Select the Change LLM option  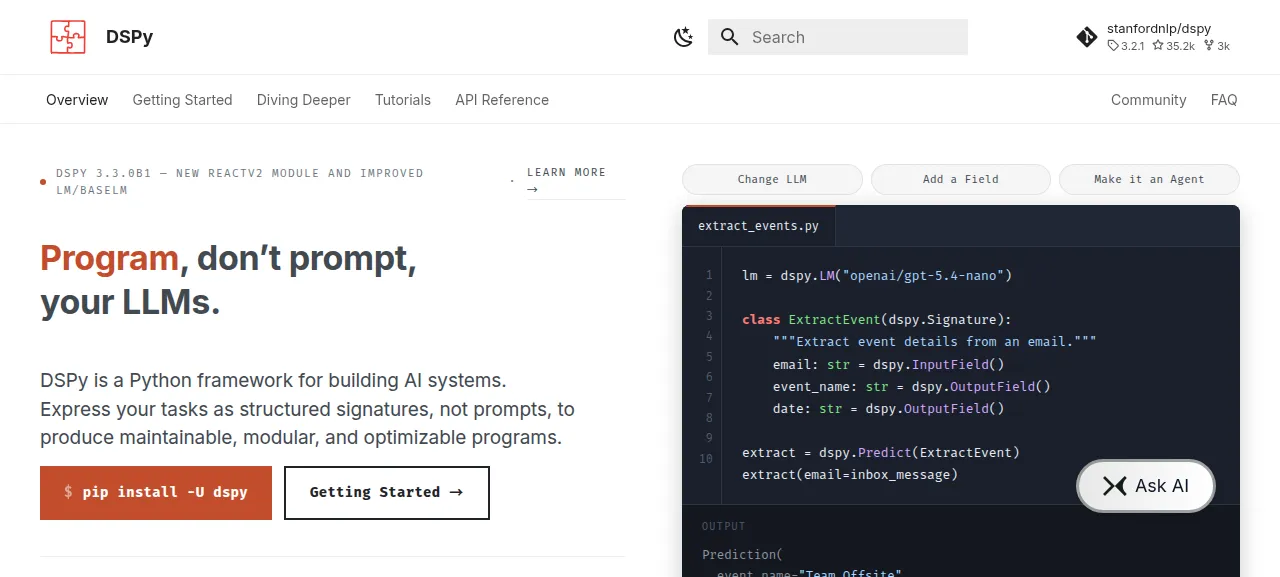tap(772, 179)
